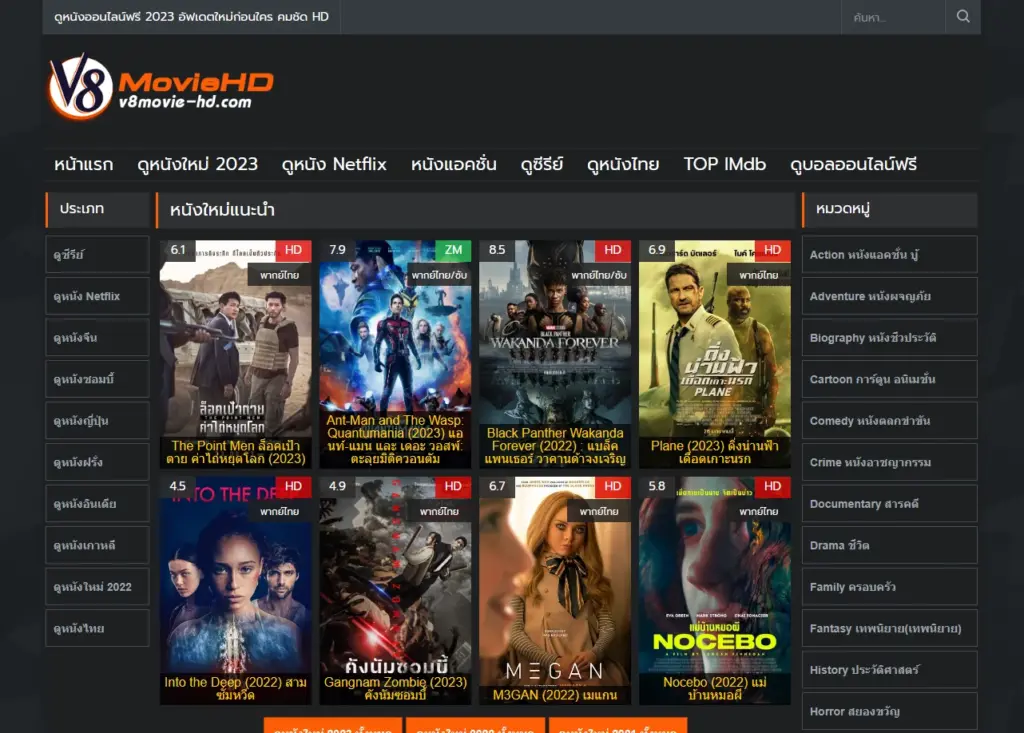
Task: Expand the ดูหนังจีน sidebar category
Action: coord(95,337)
